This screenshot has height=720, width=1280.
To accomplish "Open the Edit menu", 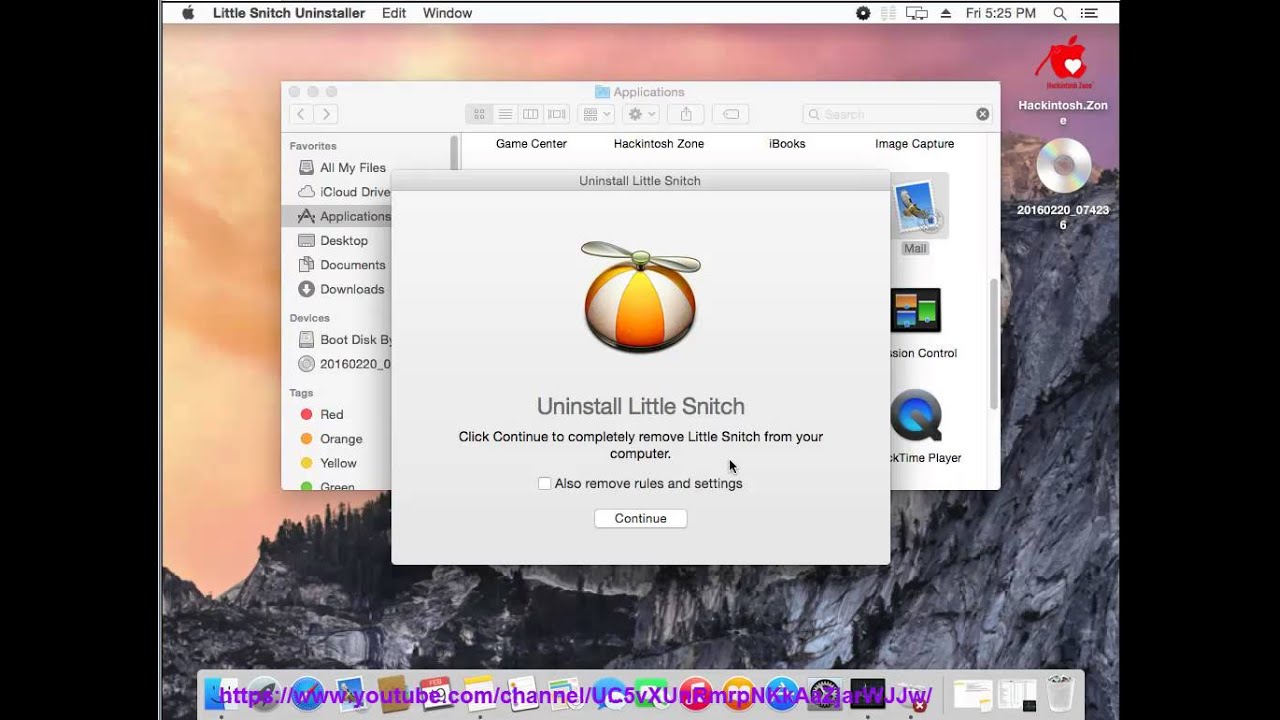I will [x=394, y=13].
